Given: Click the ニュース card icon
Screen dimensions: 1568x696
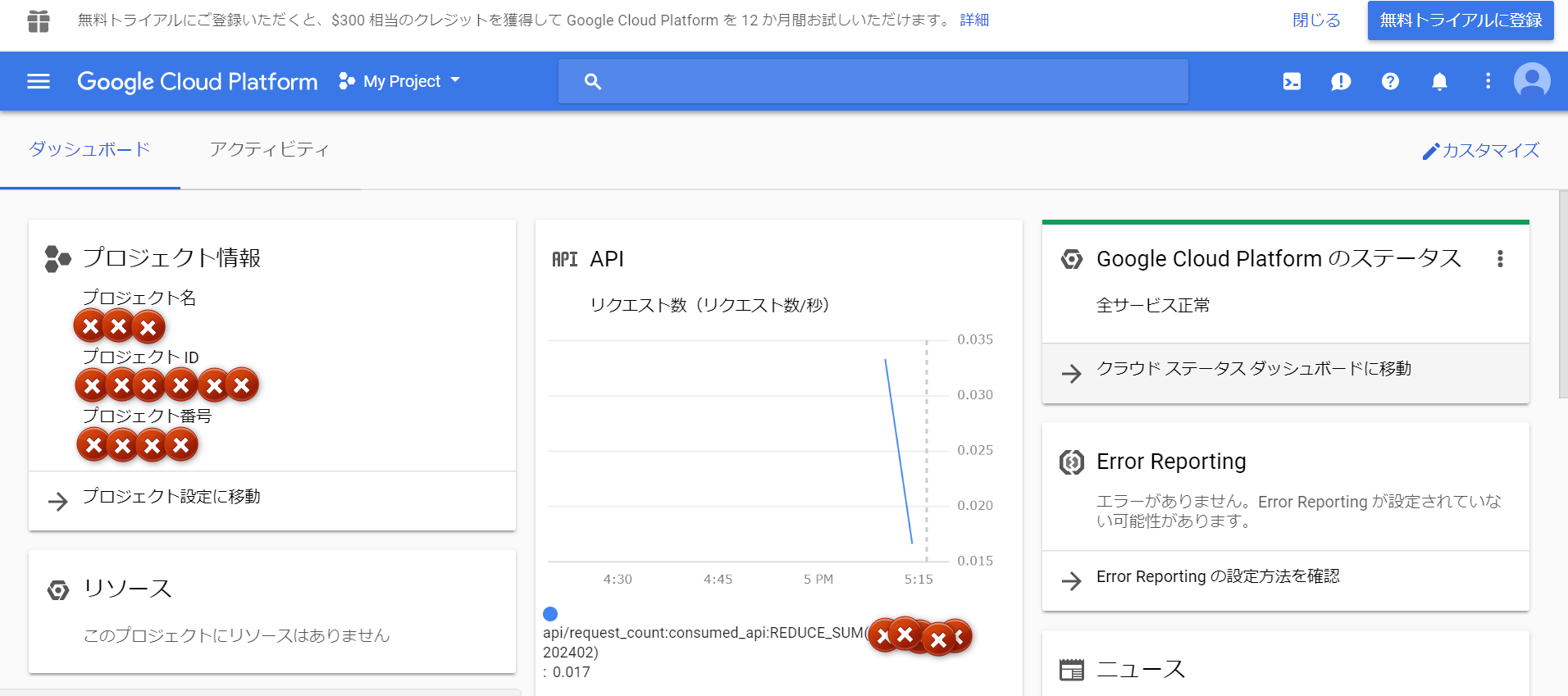Looking at the screenshot, I should pos(1072,670).
